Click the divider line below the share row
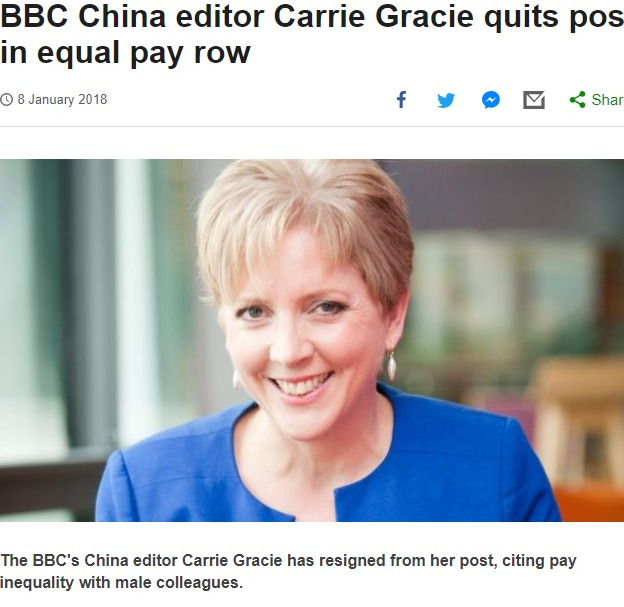This screenshot has height=607, width=624. point(312,127)
